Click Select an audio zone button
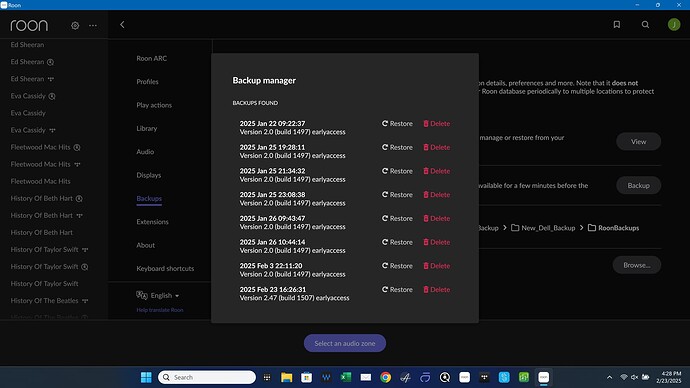The height and width of the screenshot is (388, 690). pyautogui.click(x=345, y=344)
